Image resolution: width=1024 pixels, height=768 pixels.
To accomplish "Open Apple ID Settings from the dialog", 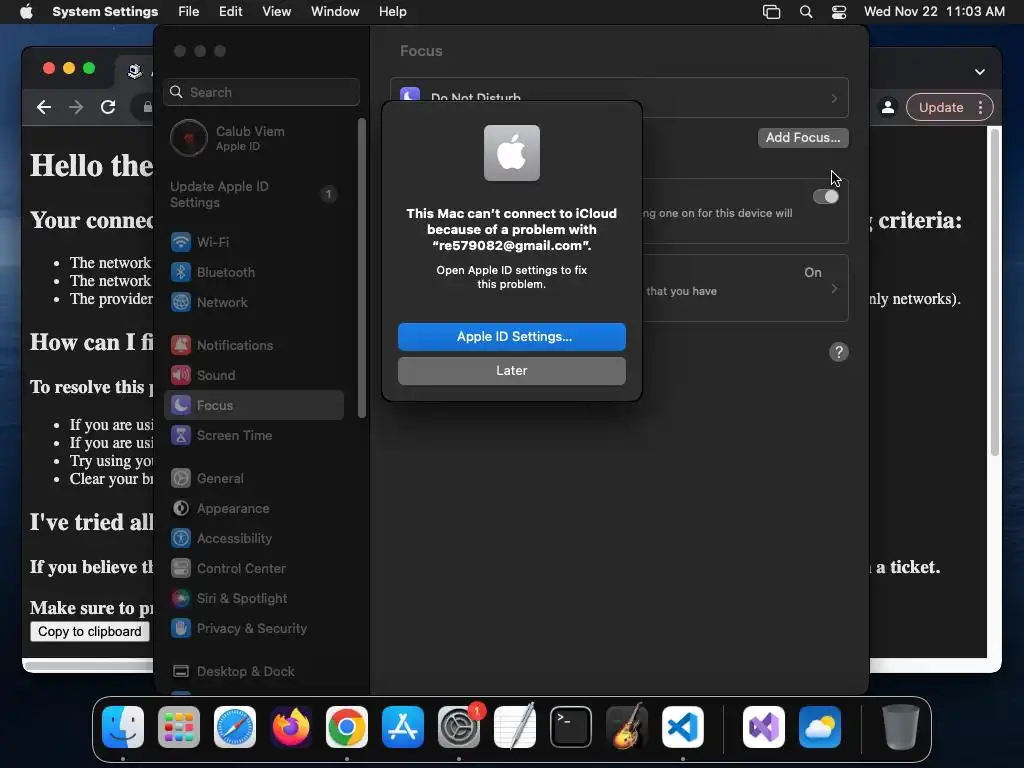I will point(511,336).
